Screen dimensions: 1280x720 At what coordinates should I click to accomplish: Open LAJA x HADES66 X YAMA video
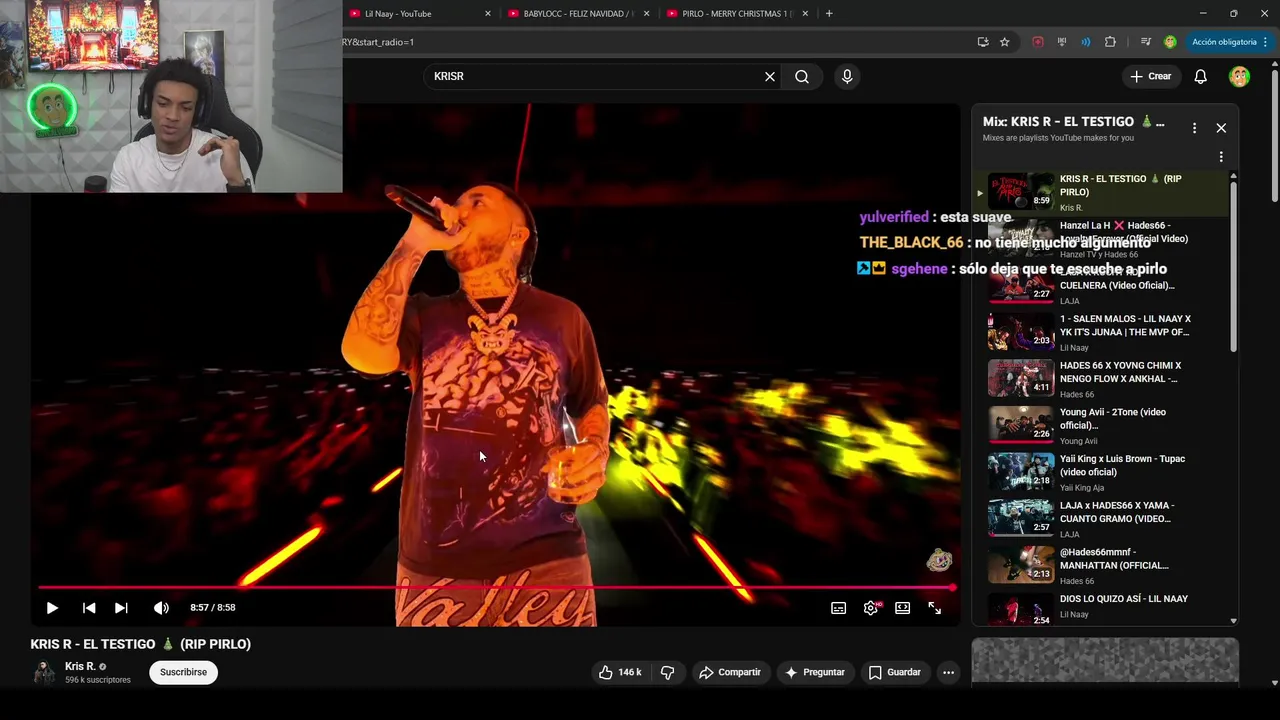[x=1103, y=519]
